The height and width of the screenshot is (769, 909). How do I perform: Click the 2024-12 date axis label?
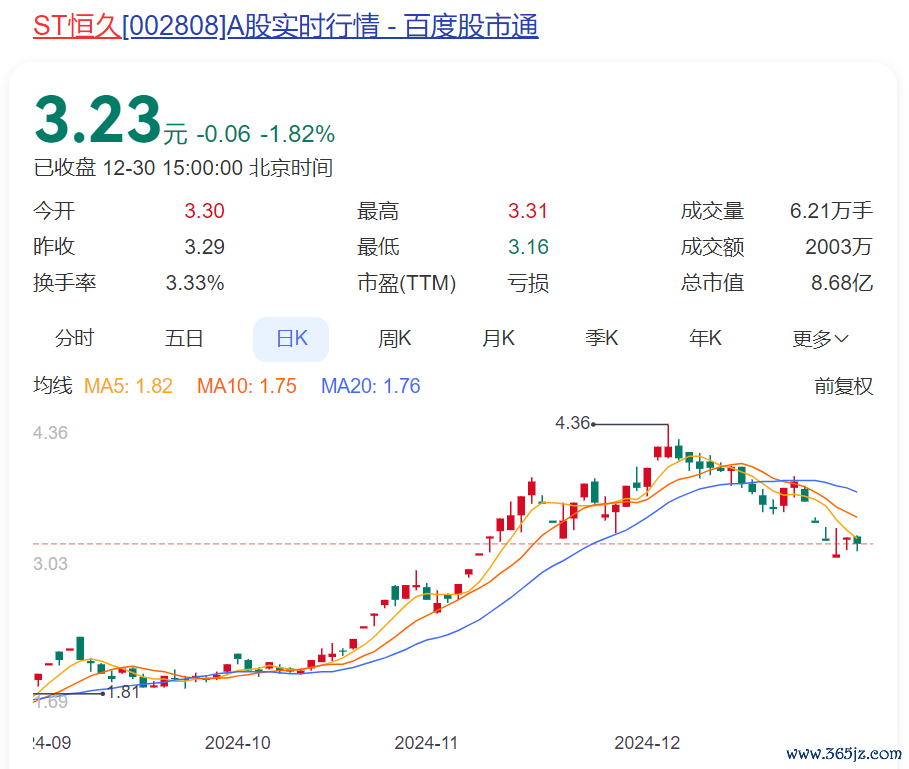pos(647,743)
